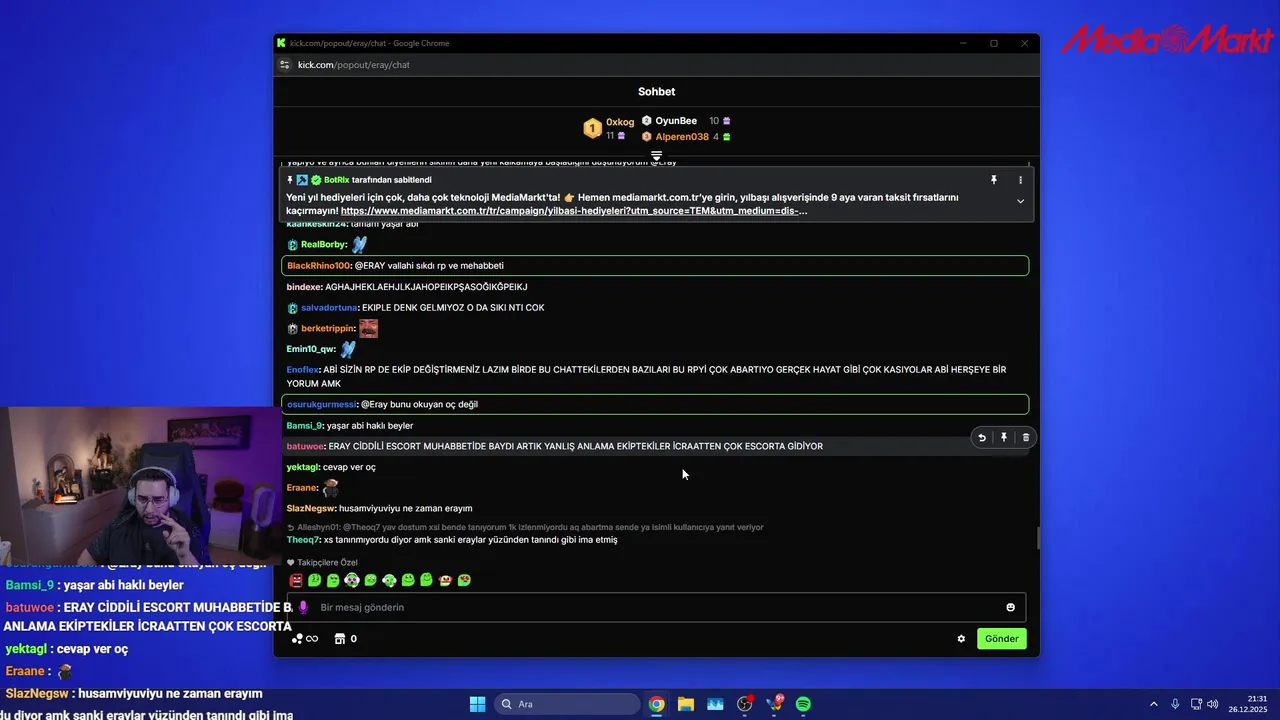Open OBS Studio from the taskbar
The image size is (1280, 720).
pyautogui.click(x=745, y=704)
